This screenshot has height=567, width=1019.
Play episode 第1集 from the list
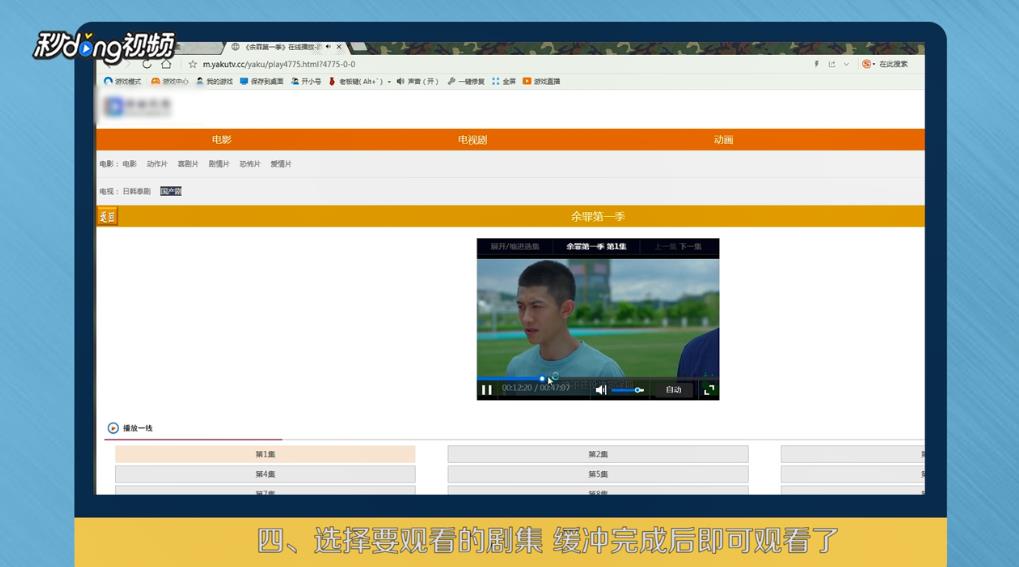pos(265,454)
